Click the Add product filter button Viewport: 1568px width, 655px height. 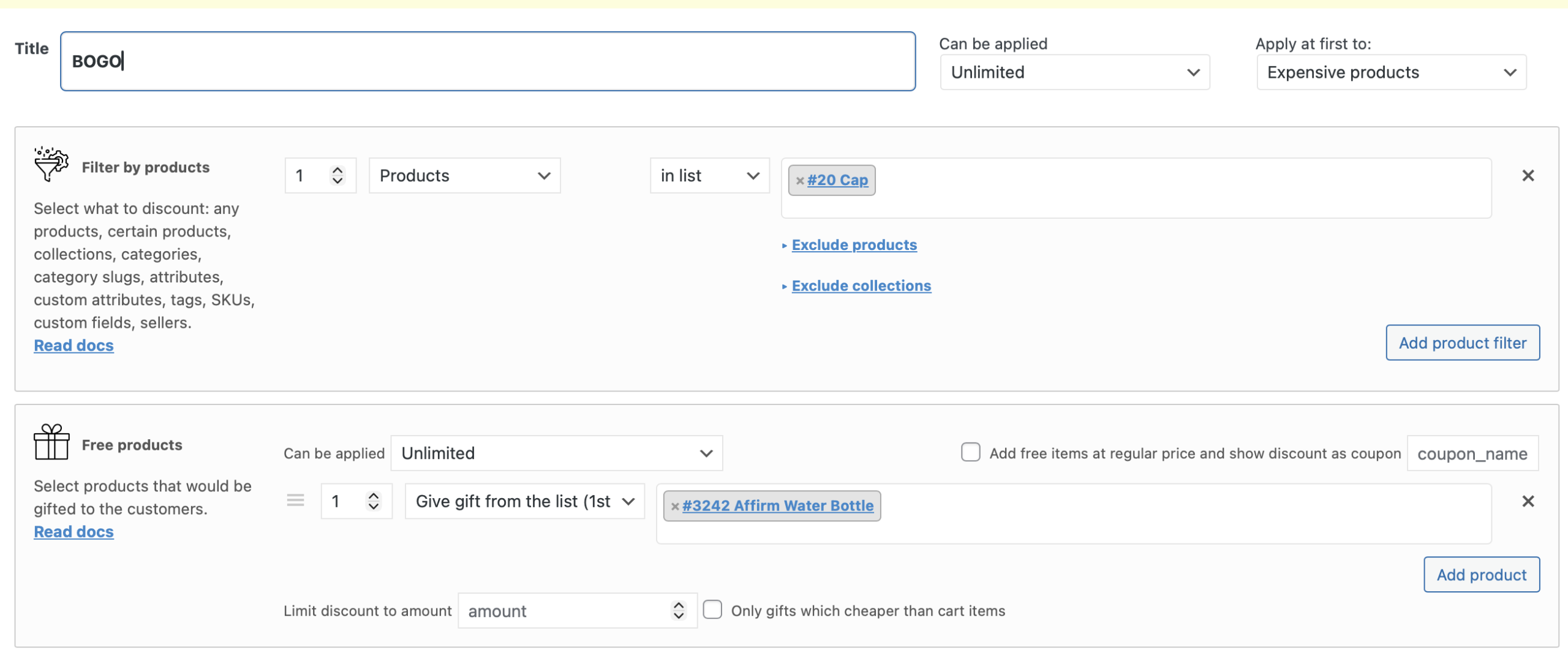click(x=1462, y=343)
